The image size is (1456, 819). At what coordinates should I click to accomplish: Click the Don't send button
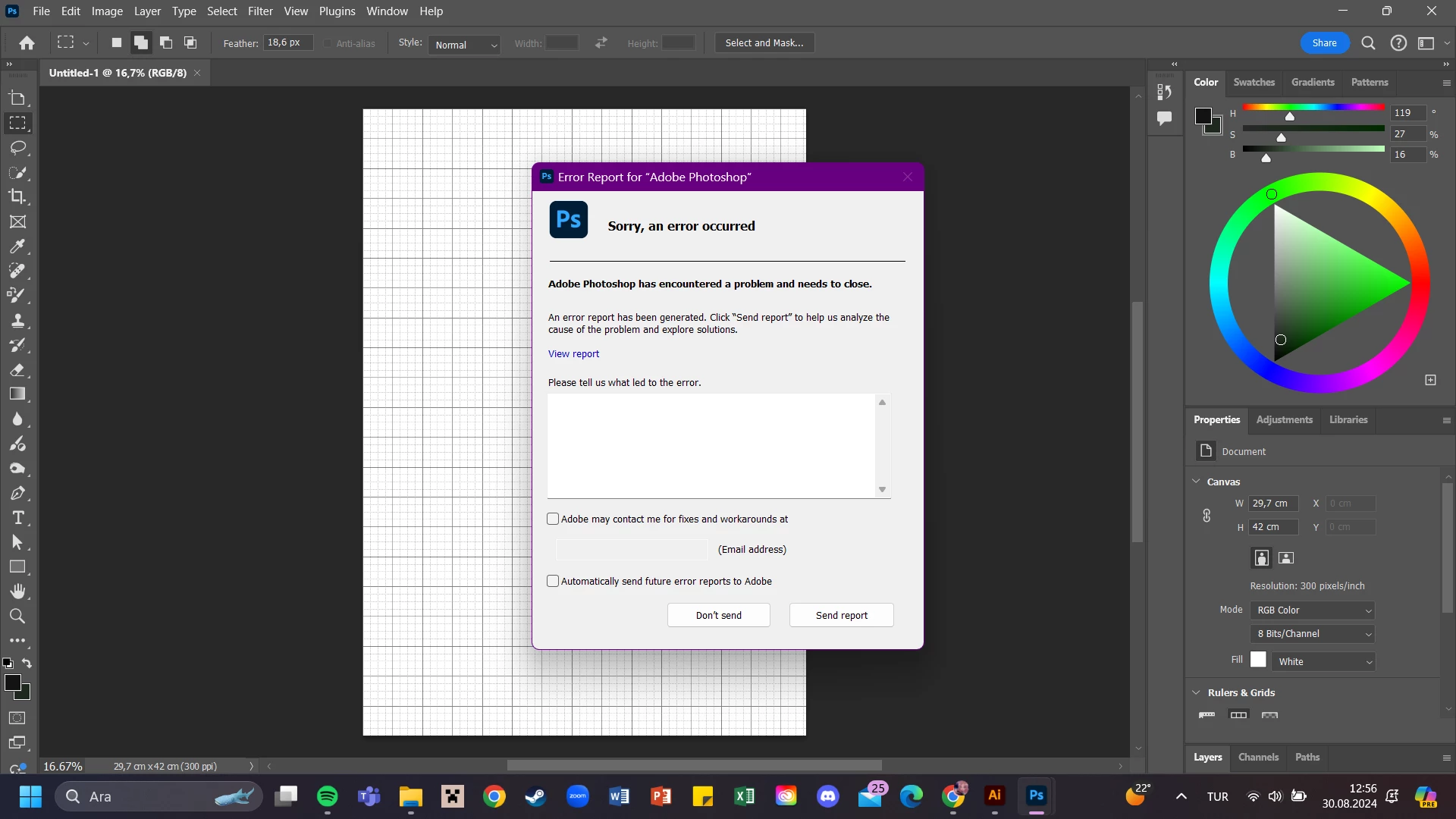tap(718, 615)
